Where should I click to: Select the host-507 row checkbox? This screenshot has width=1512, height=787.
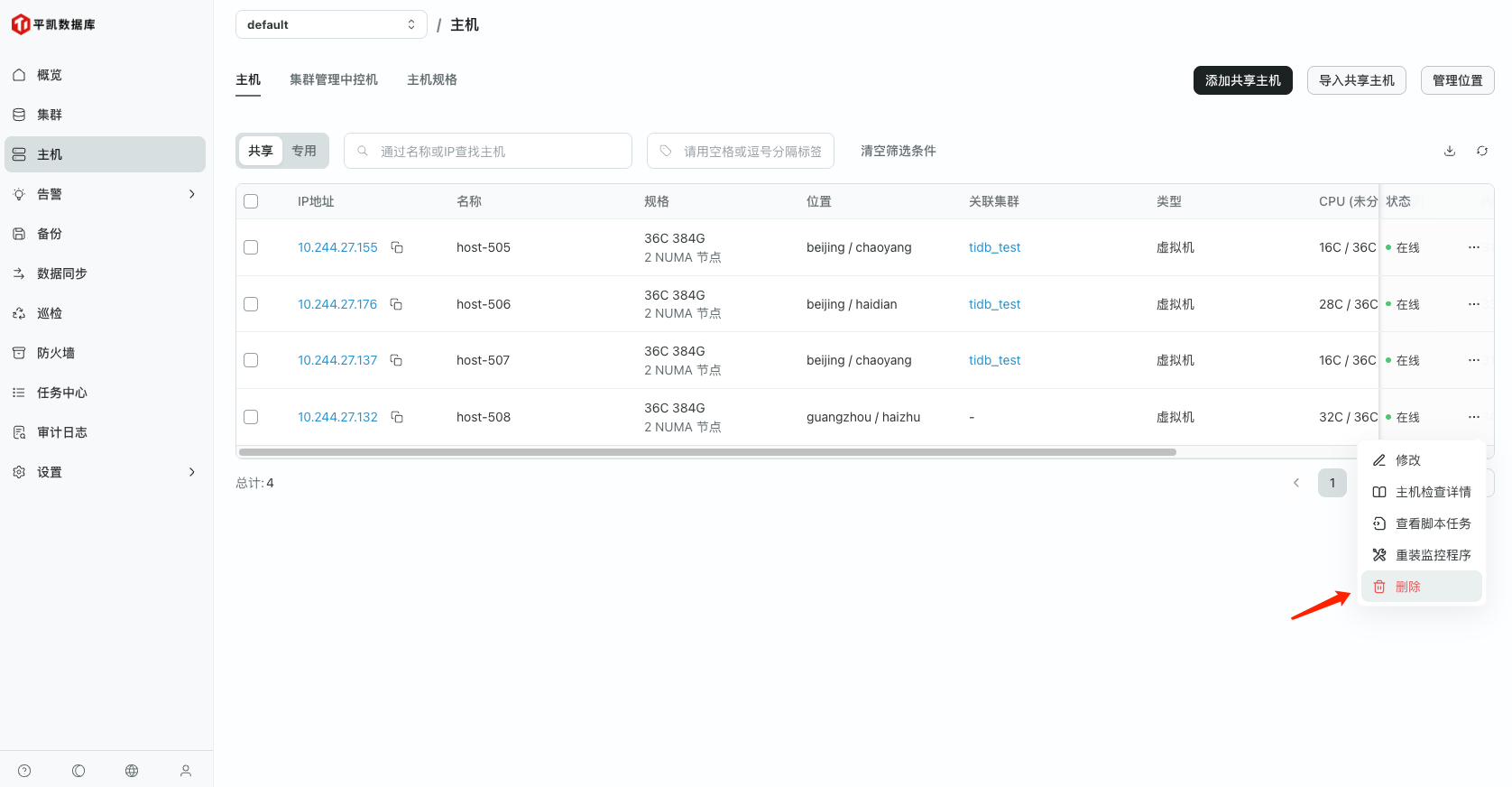click(251, 360)
